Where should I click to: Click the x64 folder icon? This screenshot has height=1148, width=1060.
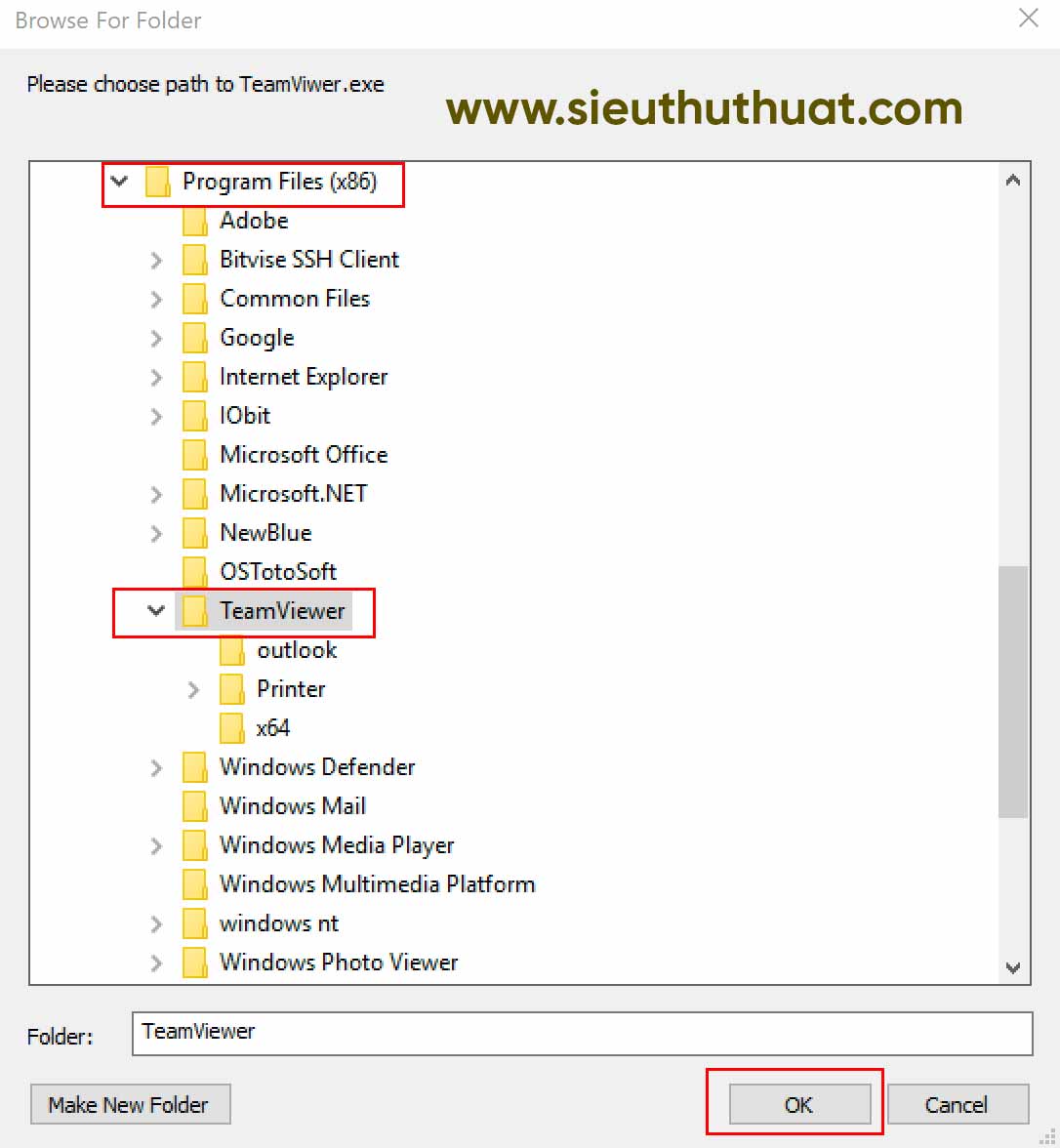[x=232, y=728]
